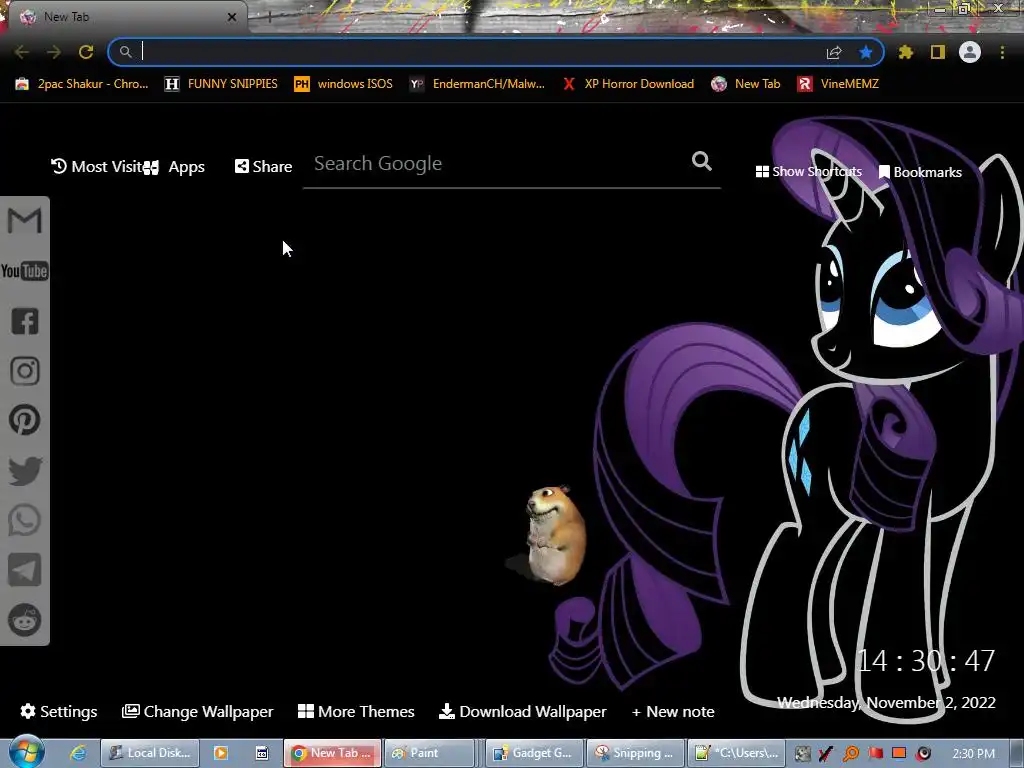The width and height of the screenshot is (1024, 768).
Task: Open Windows Media Player taskbar icon
Action: point(221,753)
